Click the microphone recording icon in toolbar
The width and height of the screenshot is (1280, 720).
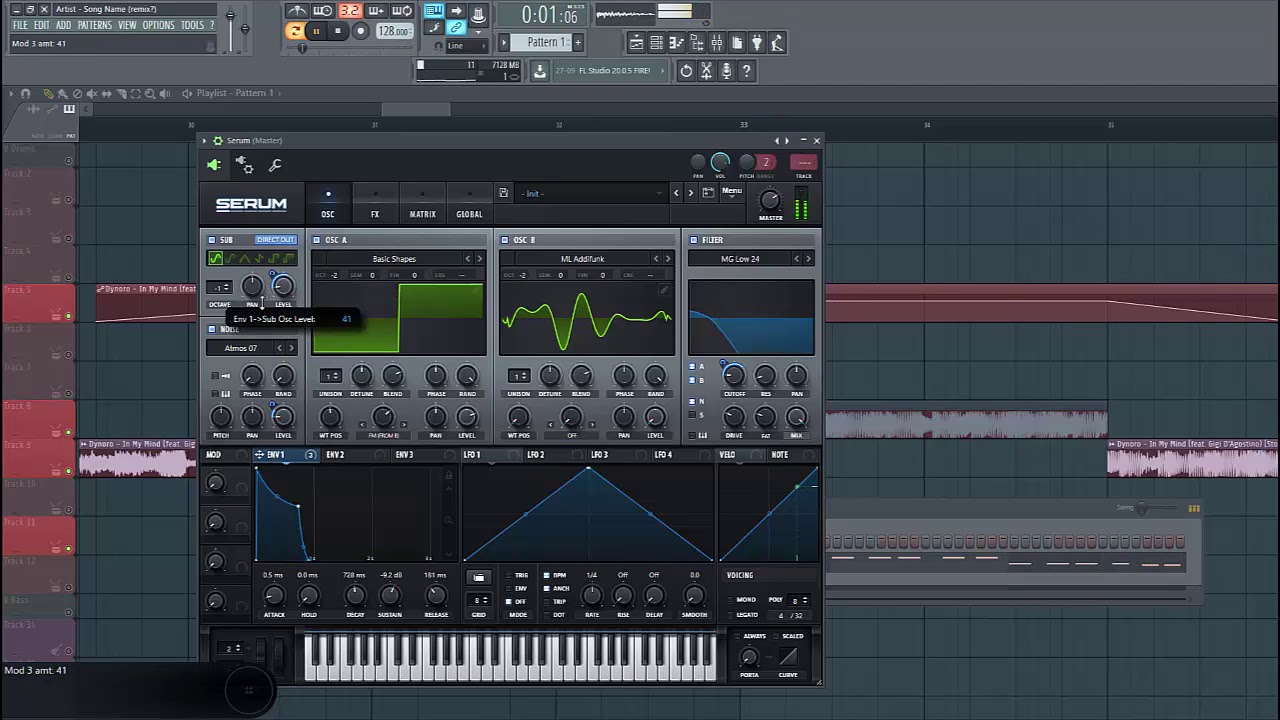(x=726, y=70)
